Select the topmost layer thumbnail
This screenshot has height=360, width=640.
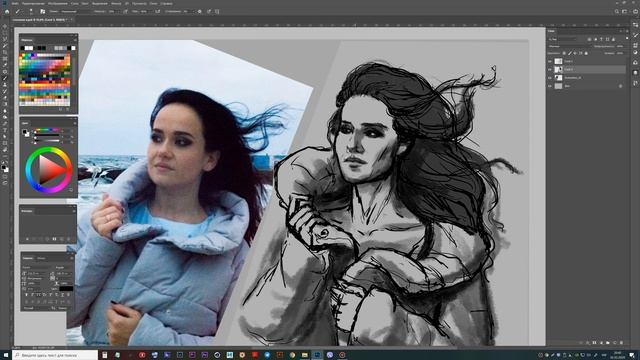558,61
